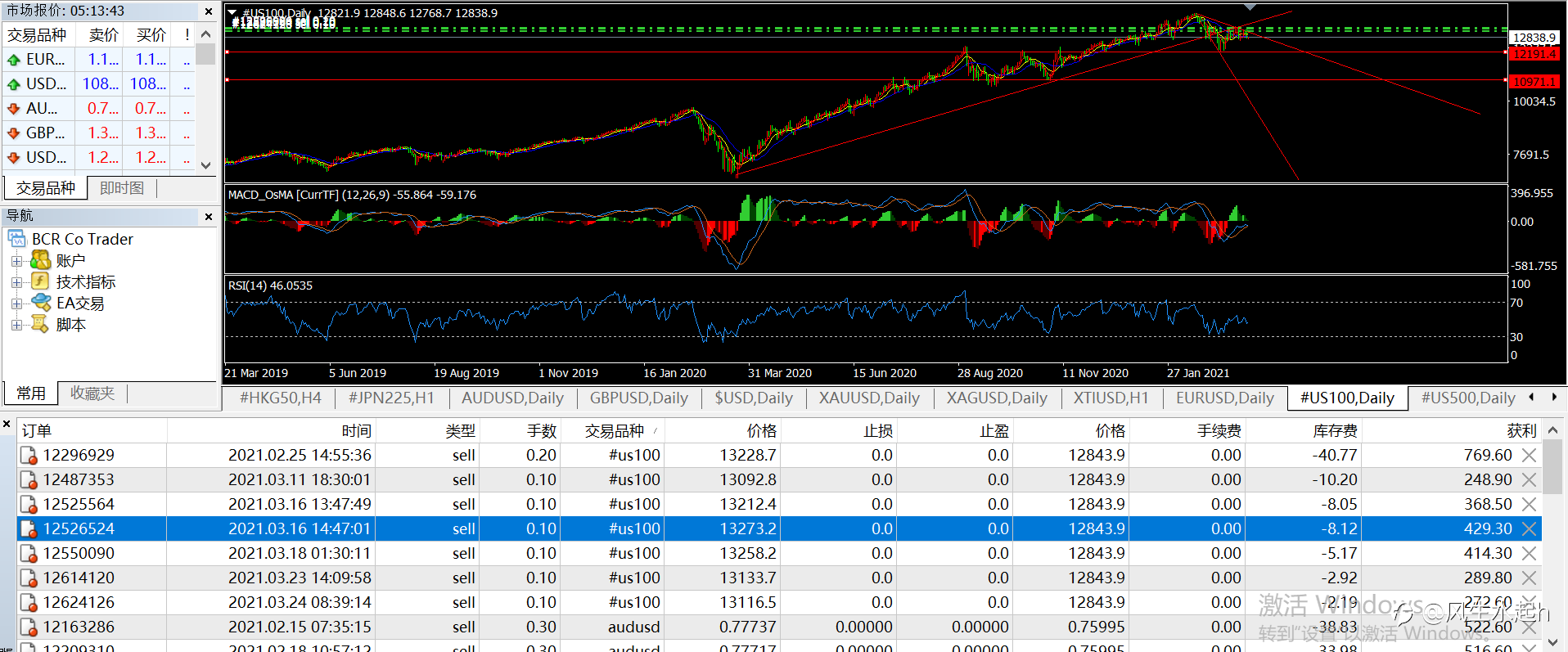Switch to the 收藏夹 navigator tab
Screen dimensions: 1568x652
[x=92, y=393]
